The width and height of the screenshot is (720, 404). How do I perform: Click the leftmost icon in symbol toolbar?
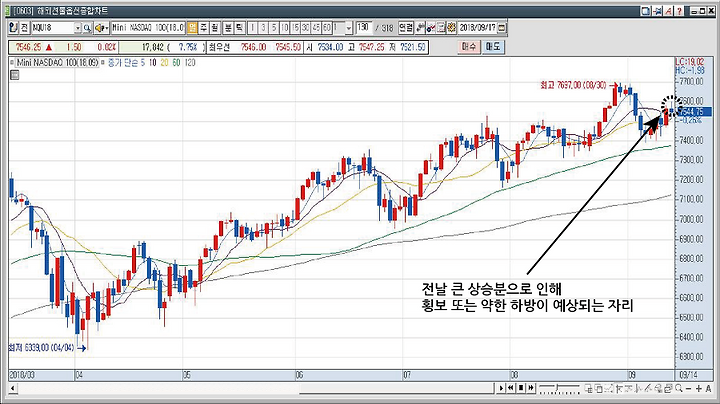click(13, 28)
